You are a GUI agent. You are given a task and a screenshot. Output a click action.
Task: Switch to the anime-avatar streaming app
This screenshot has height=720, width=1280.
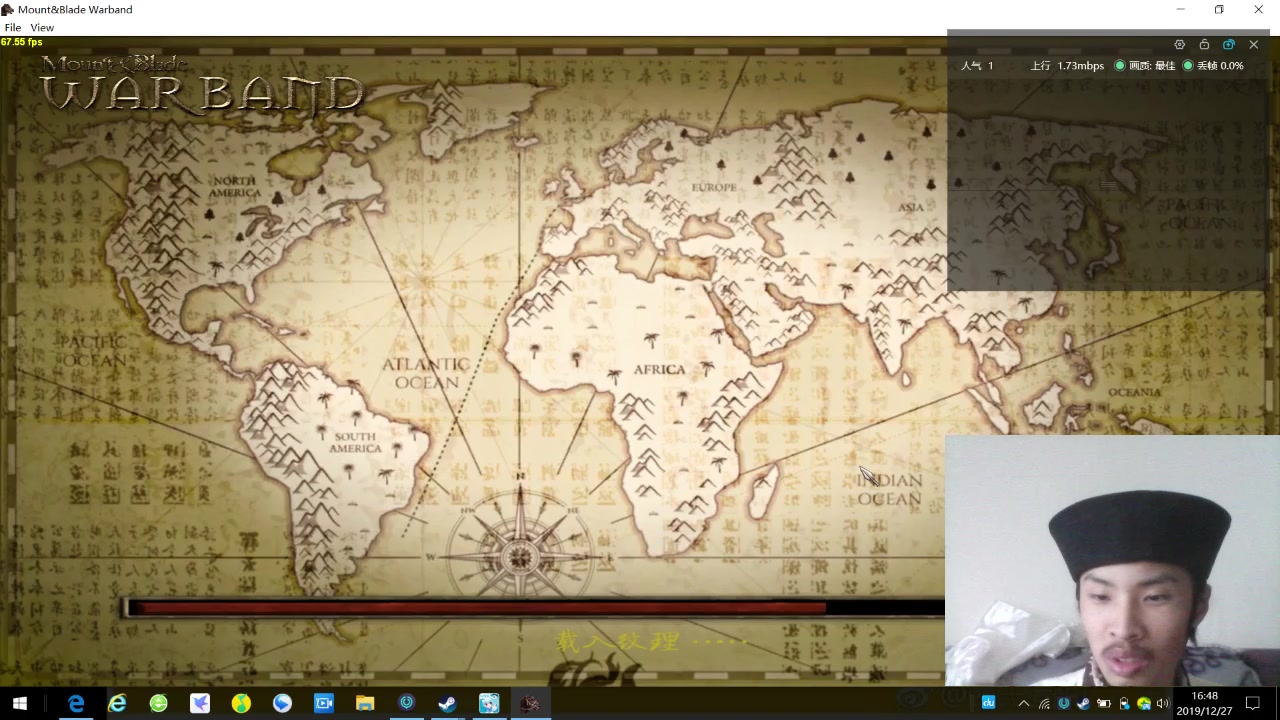coord(488,704)
